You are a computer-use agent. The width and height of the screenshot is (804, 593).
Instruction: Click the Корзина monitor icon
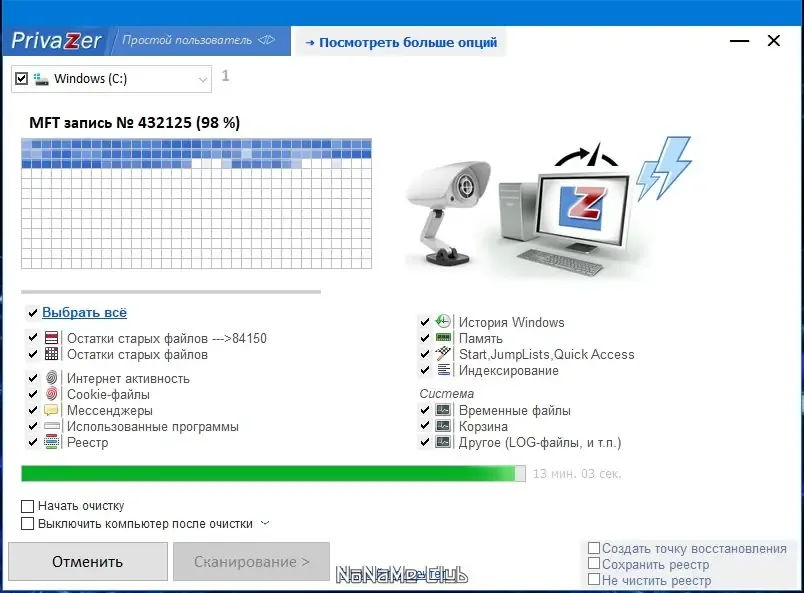click(x=443, y=426)
